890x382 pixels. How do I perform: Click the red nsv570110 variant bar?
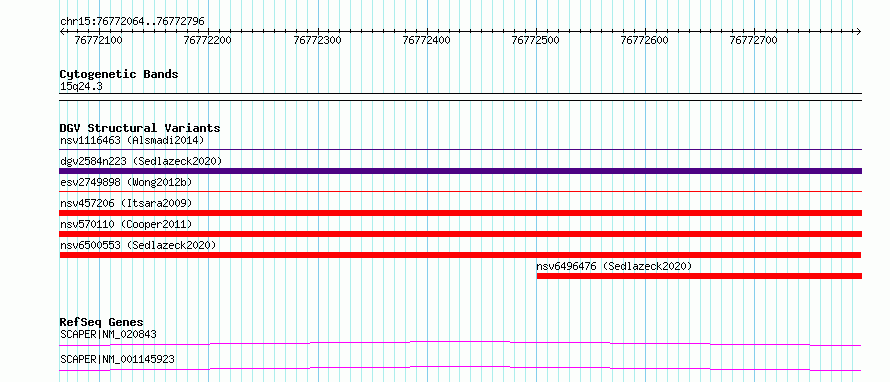[460, 234]
